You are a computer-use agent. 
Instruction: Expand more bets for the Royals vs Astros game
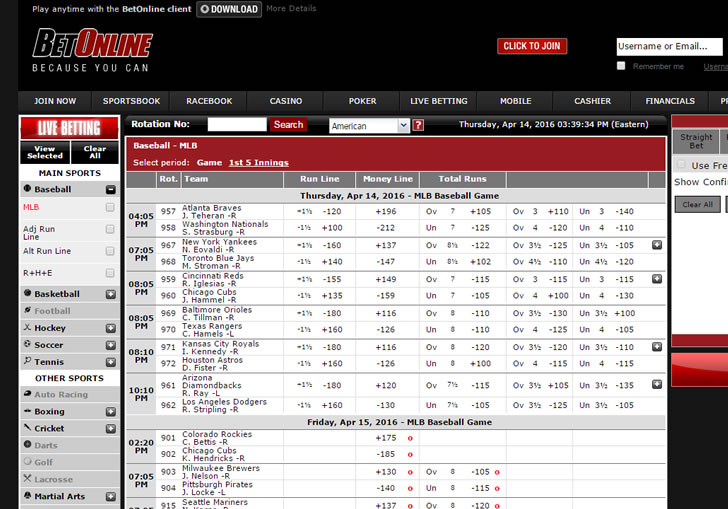coord(656,346)
